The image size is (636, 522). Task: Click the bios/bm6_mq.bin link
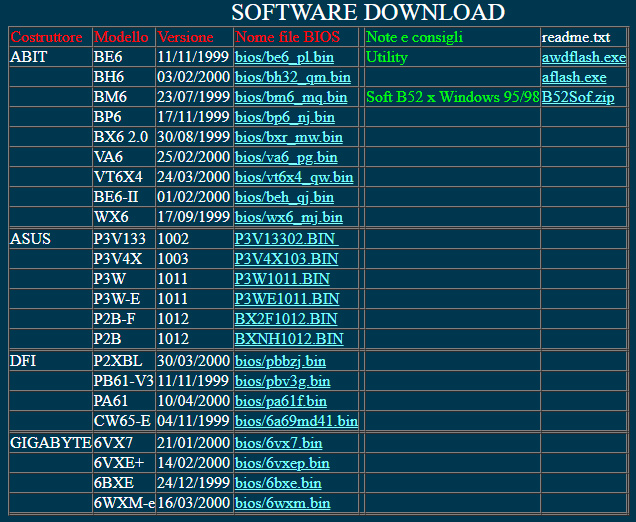[290, 97]
